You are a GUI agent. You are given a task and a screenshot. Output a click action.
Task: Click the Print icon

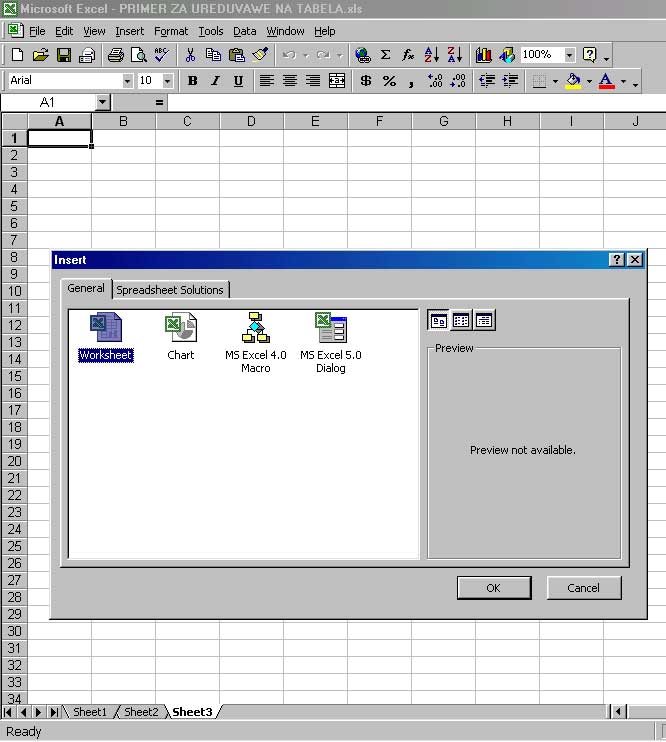(115, 55)
